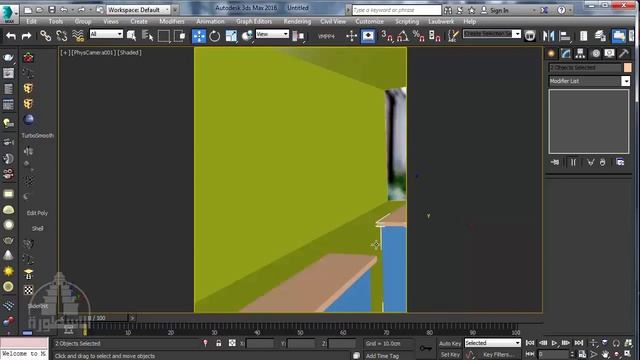The width and height of the screenshot is (640, 360).
Task: Click the Shell modifier shortcut
Action: [x=38, y=229]
